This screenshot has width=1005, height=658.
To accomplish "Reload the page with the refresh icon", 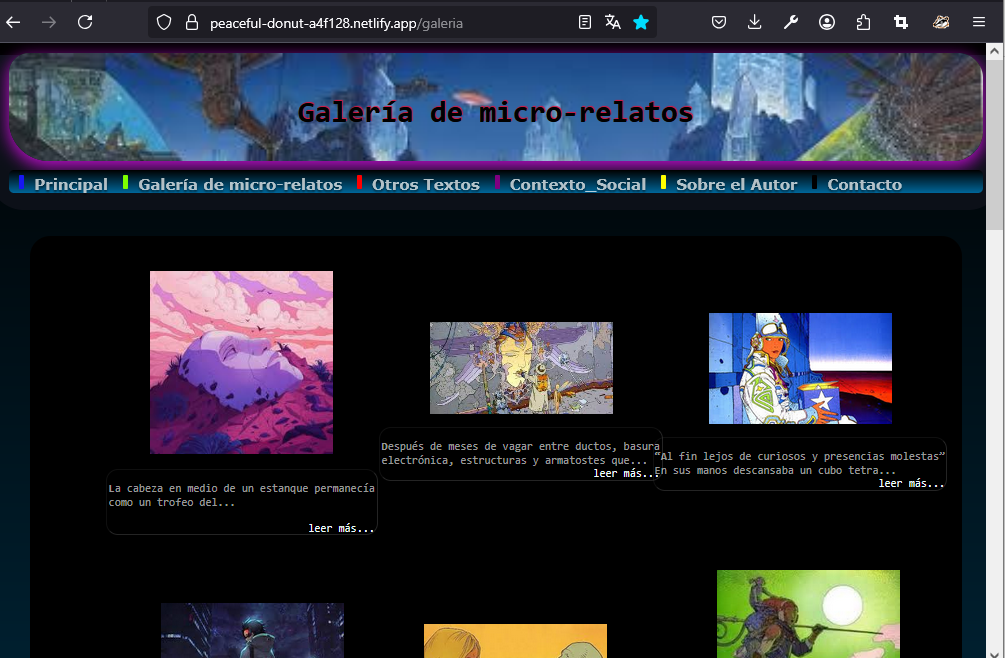I will point(85,22).
